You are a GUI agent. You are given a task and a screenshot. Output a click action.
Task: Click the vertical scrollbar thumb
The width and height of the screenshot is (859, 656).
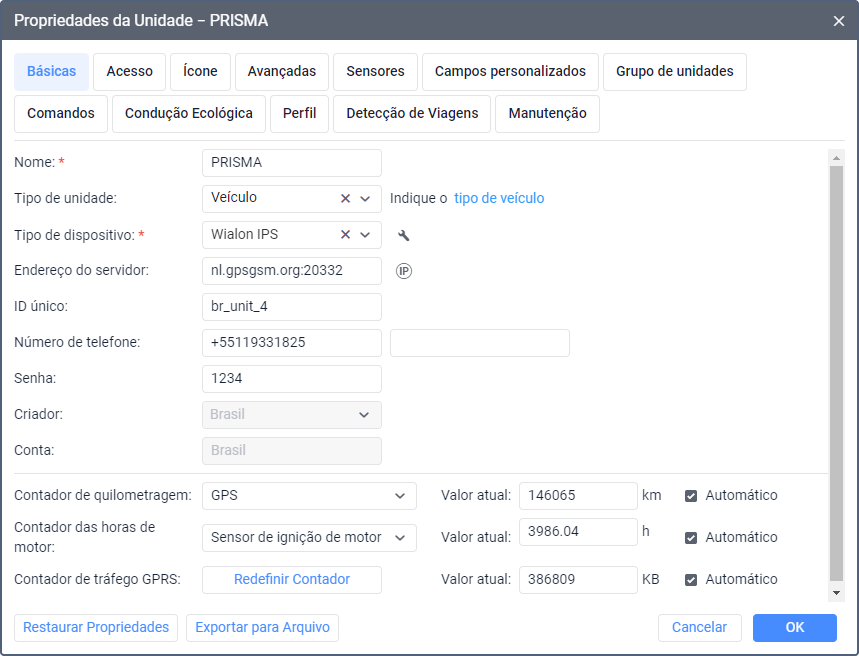[x=837, y=370]
